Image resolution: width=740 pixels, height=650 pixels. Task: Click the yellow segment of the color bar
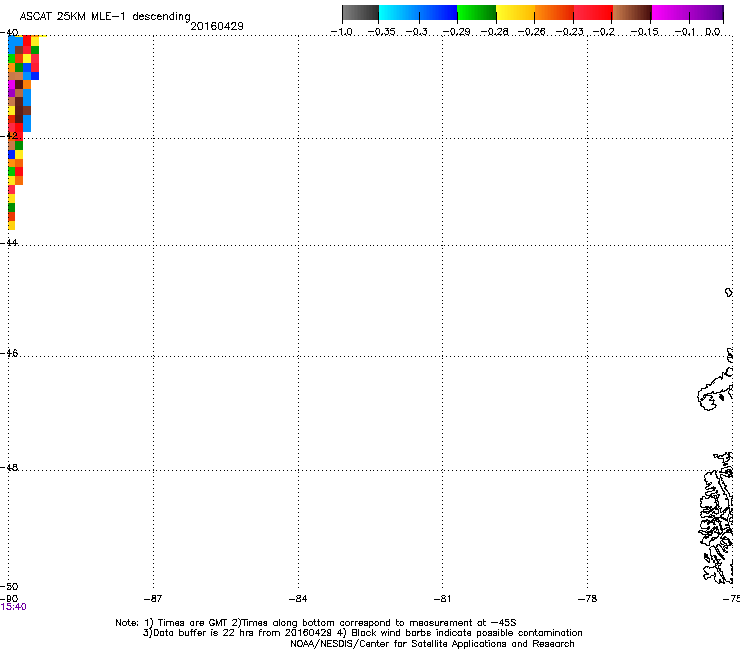coord(515,12)
